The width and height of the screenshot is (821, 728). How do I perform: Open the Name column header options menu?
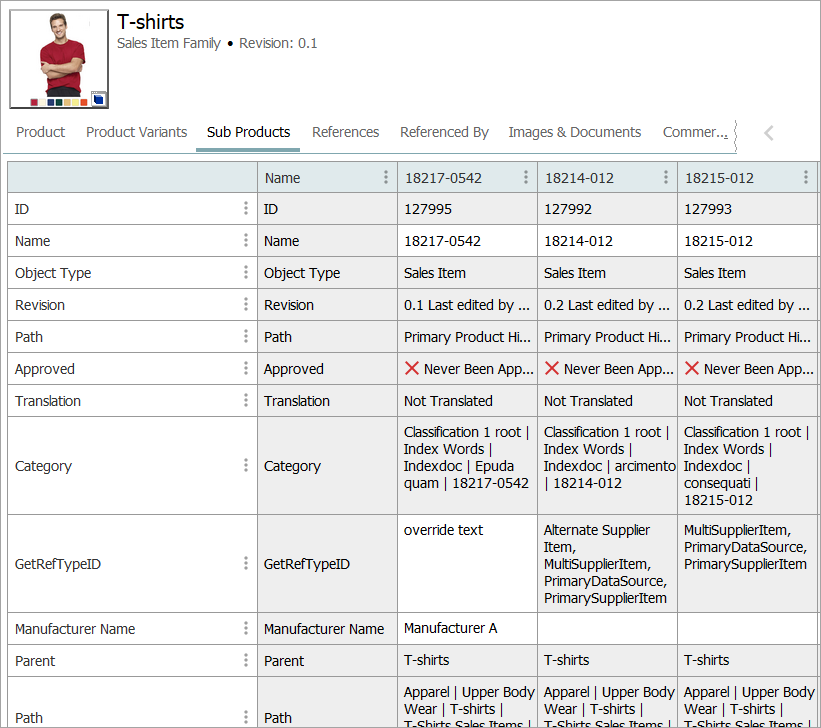(386, 178)
